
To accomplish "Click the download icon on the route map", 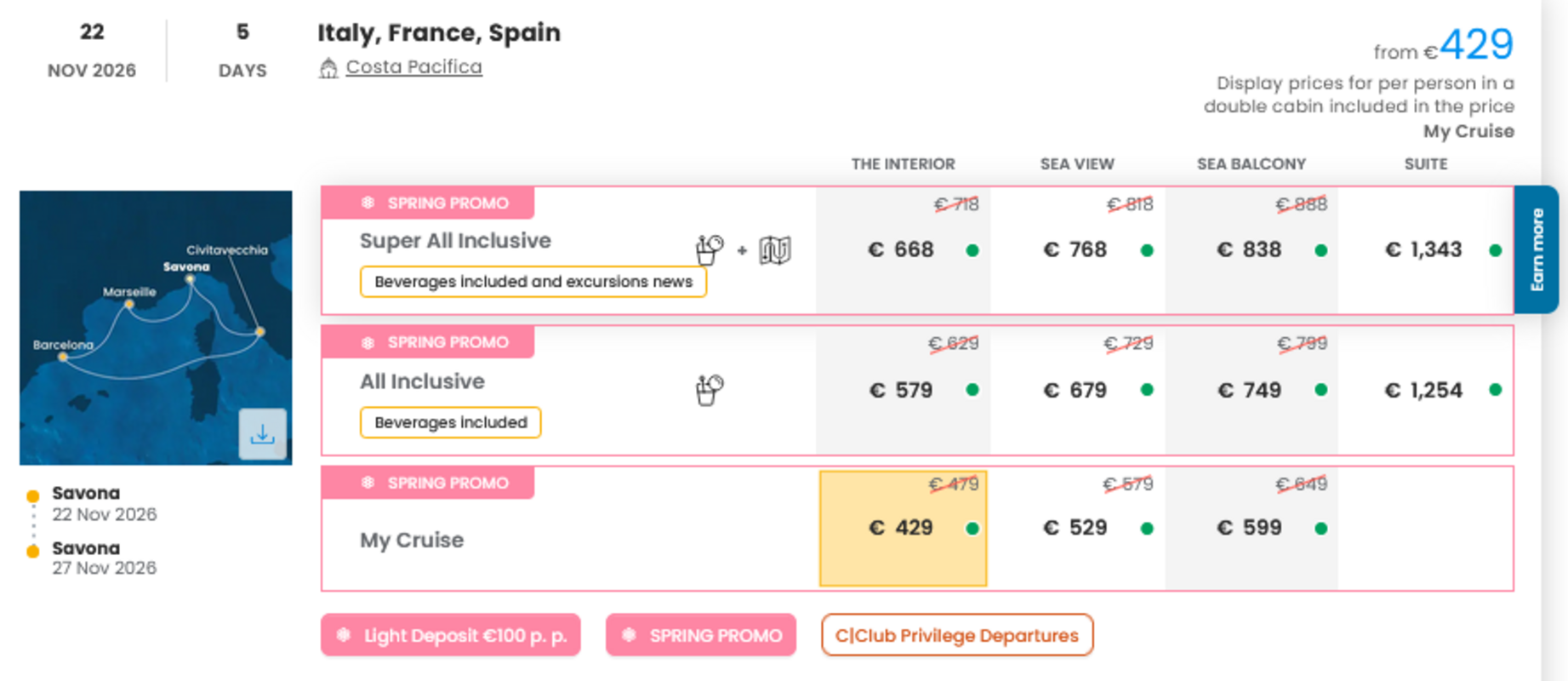I will coord(264,435).
